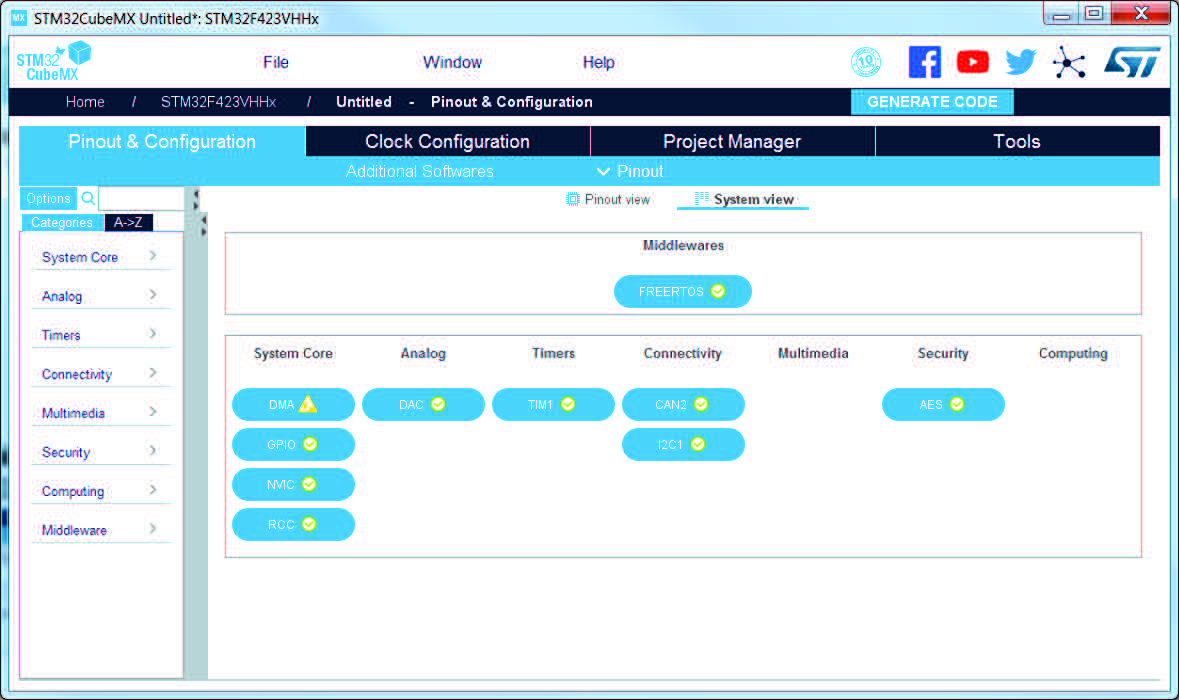Screen dimensions: 1179x700
Task: Open the CAN2 configuration button
Action: (x=683, y=405)
